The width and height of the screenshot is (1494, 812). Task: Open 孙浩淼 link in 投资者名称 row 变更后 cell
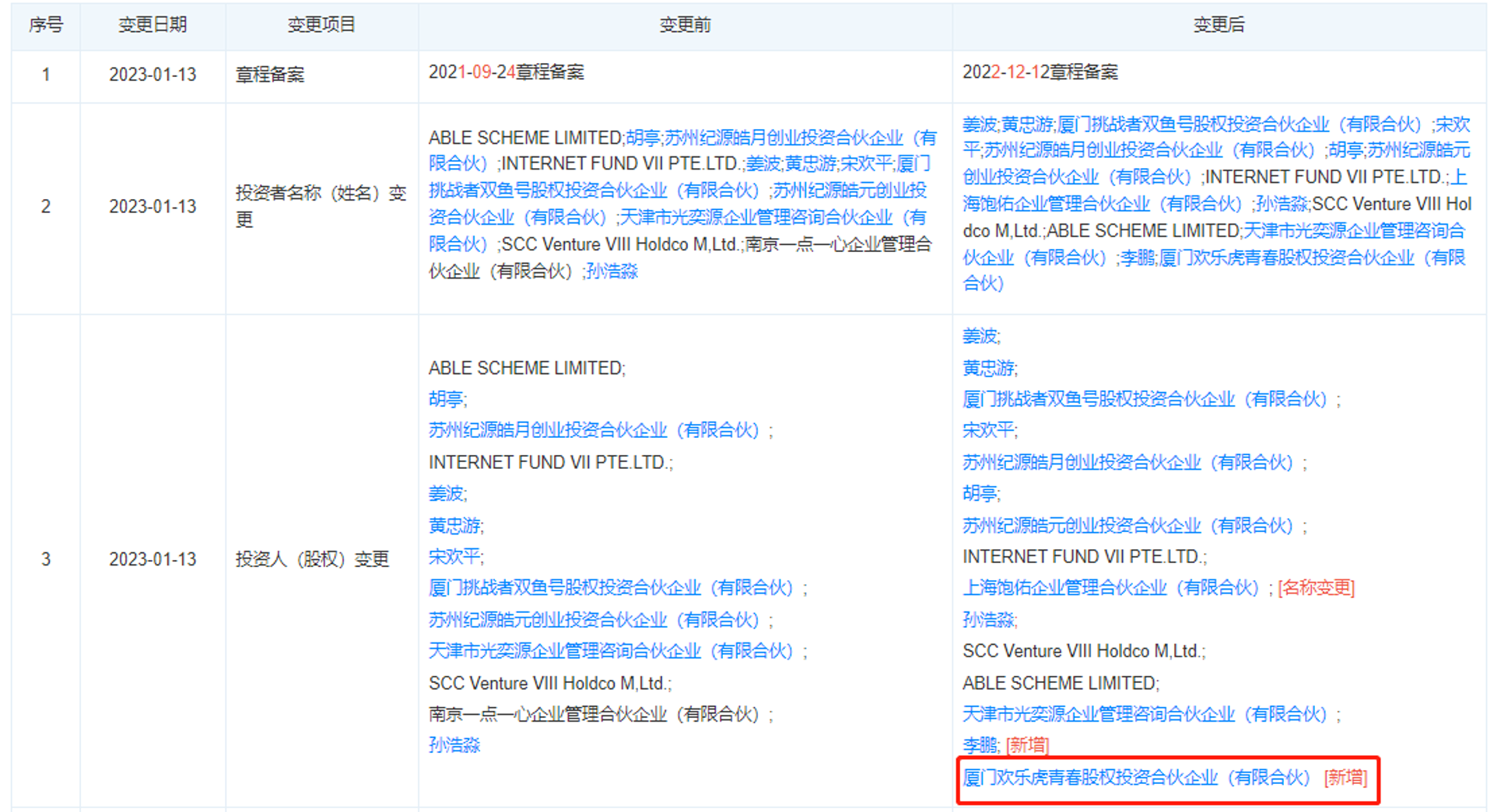pos(1282,205)
